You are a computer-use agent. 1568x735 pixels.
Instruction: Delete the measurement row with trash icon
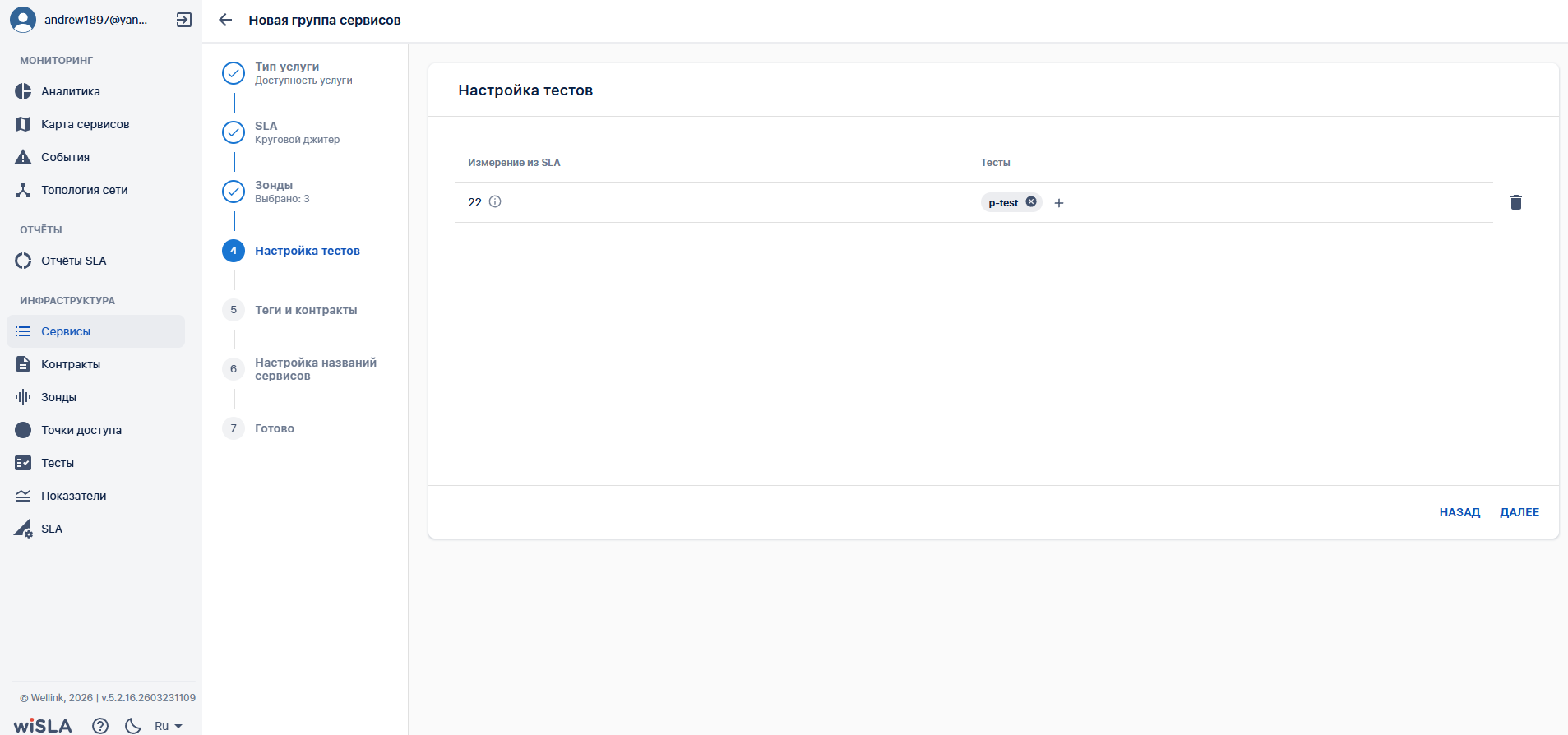click(1515, 202)
